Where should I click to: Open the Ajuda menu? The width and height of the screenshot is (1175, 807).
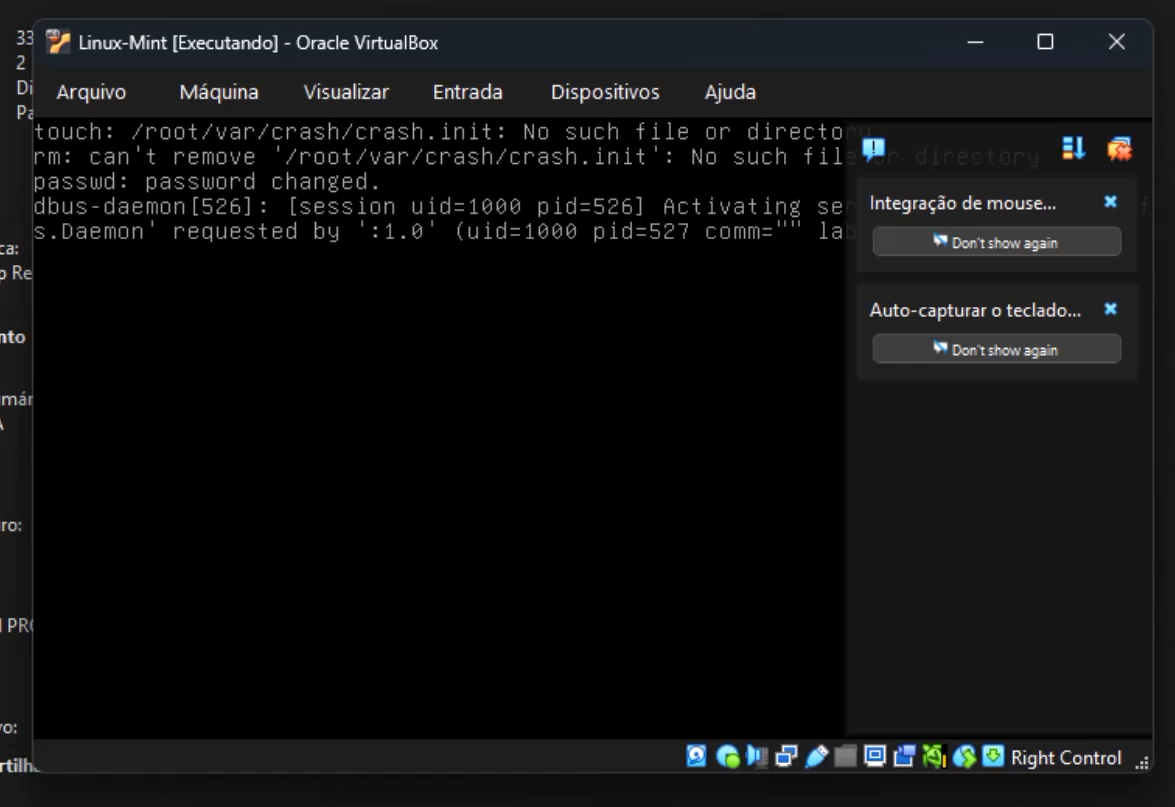click(730, 92)
